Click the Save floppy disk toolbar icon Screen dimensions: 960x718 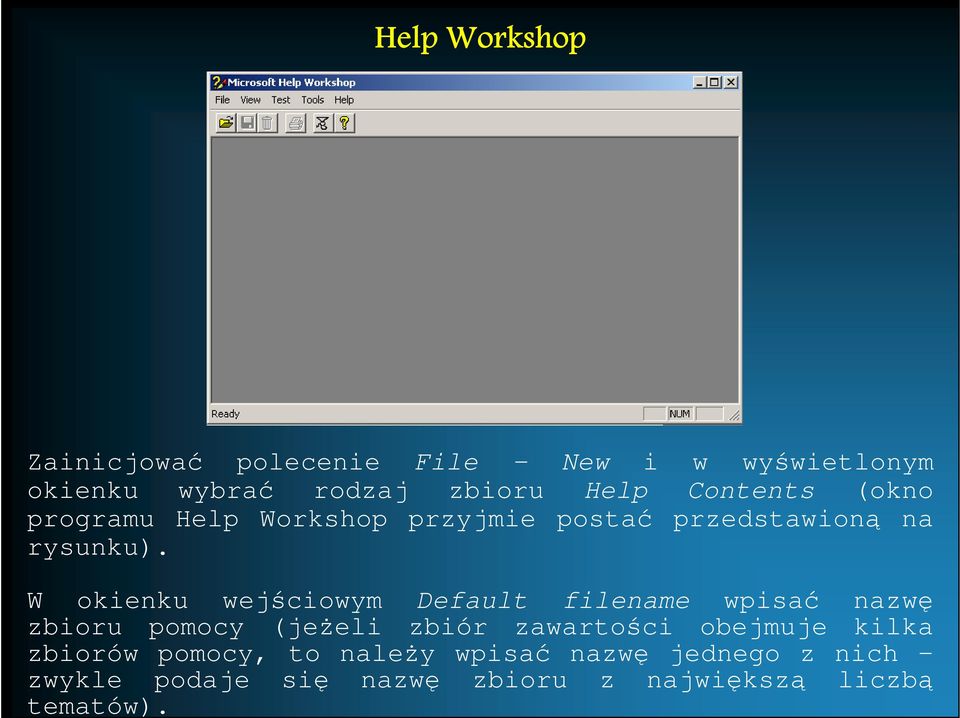[247, 123]
